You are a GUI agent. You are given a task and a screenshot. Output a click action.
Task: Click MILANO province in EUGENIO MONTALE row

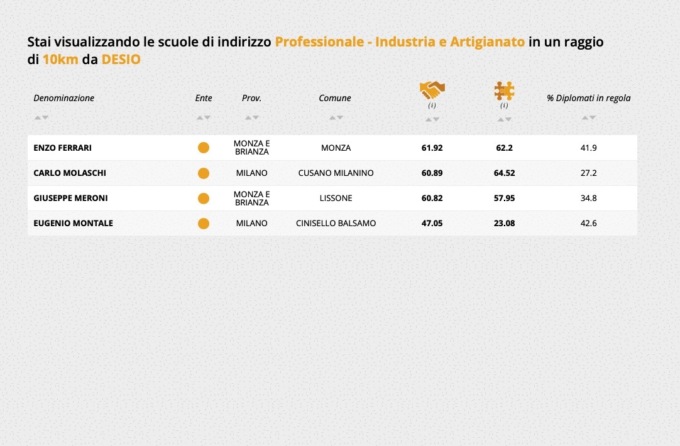point(252,223)
